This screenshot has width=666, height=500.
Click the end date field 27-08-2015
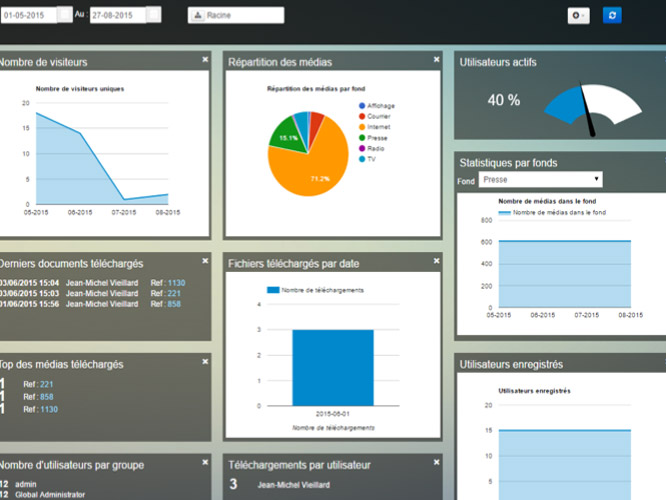(x=116, y=15)
